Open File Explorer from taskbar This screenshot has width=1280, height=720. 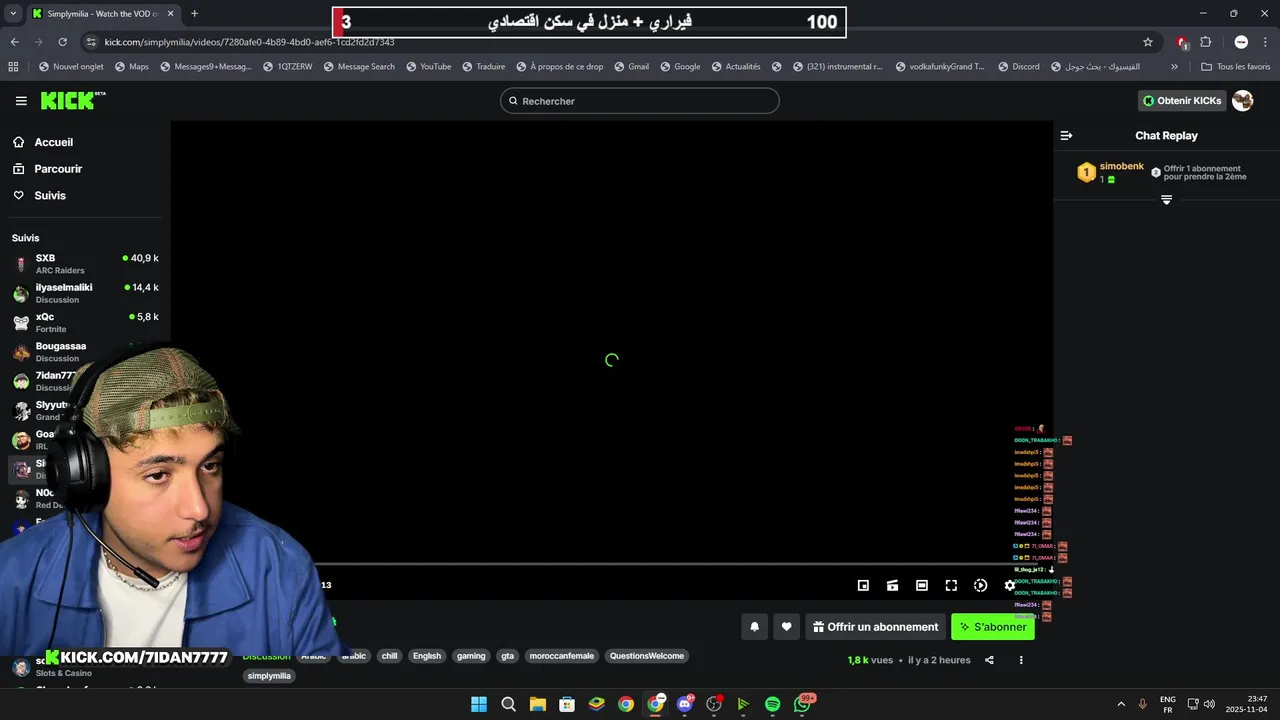click(x=537, y=704)
